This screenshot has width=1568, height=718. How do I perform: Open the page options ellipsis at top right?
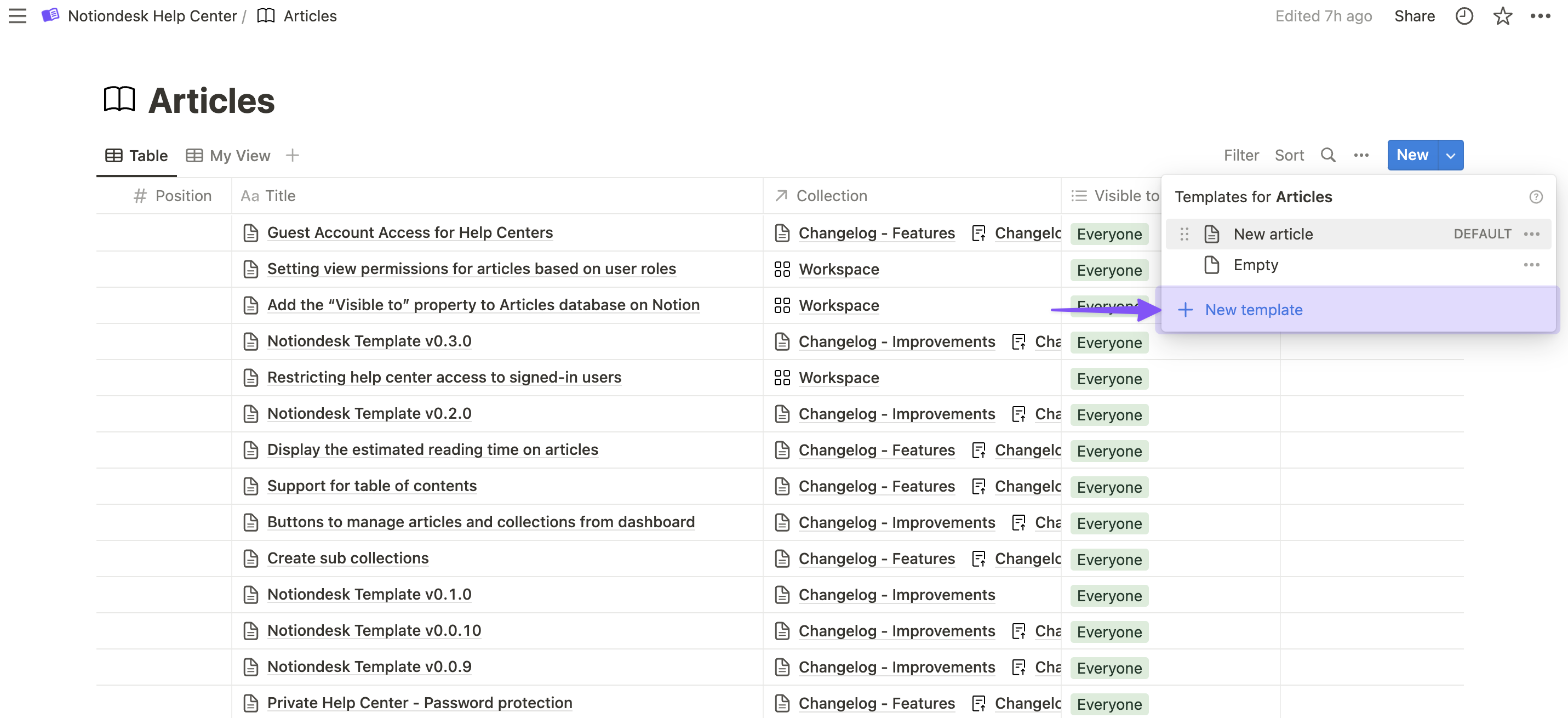point(1540,16)
